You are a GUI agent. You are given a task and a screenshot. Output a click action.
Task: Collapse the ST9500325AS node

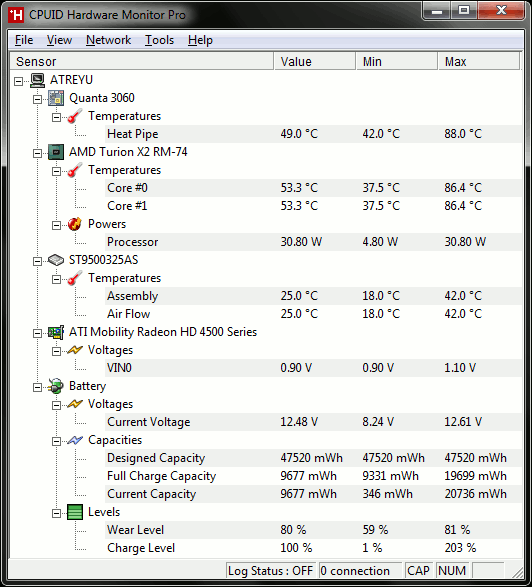[37, 261]
